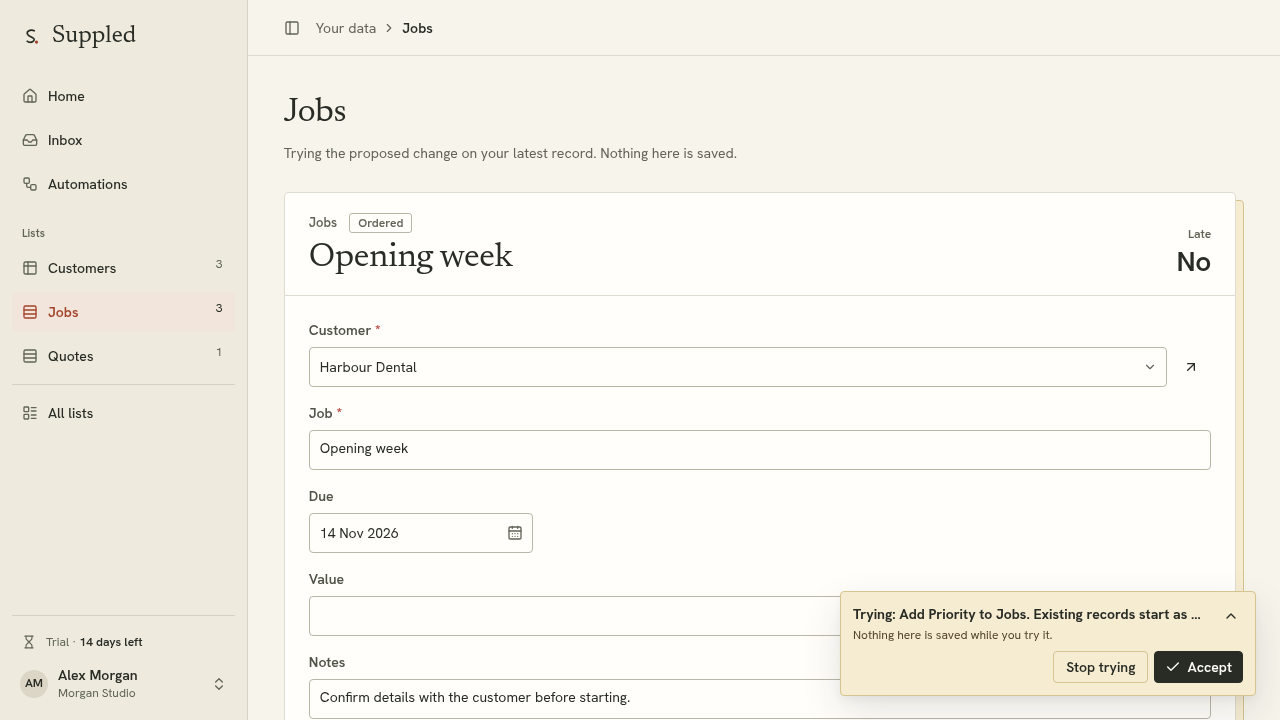
Task: Select the Jobs list in sidebar
Action: tap(123, 312)
